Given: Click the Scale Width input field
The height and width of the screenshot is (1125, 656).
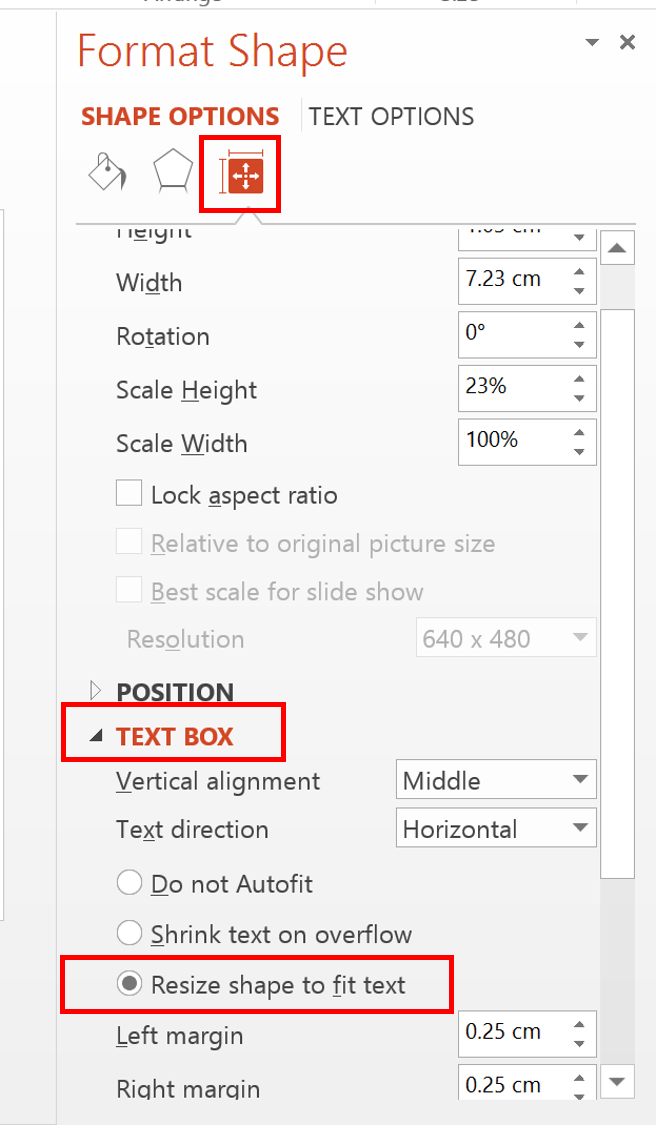Looking at the screenshot, I should 509,441.
